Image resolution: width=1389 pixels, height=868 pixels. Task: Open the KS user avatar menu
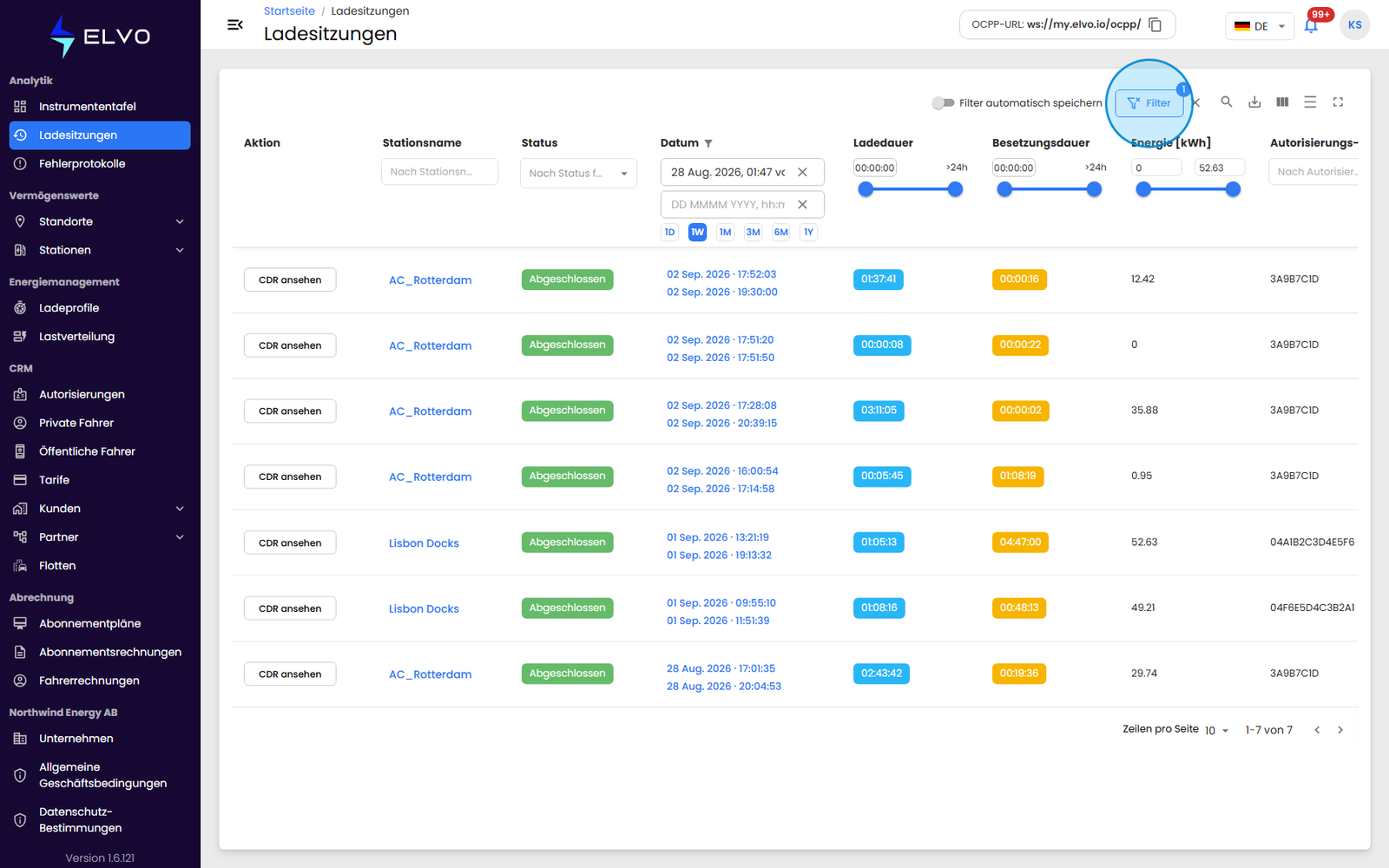coord(1355,25)
